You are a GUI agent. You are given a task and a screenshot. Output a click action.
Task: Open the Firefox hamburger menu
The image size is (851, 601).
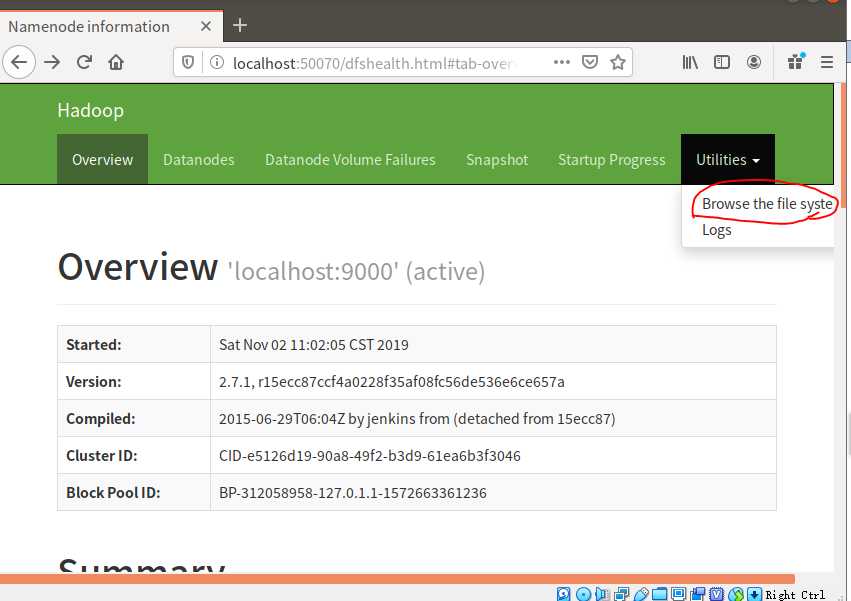coord(827,62)
